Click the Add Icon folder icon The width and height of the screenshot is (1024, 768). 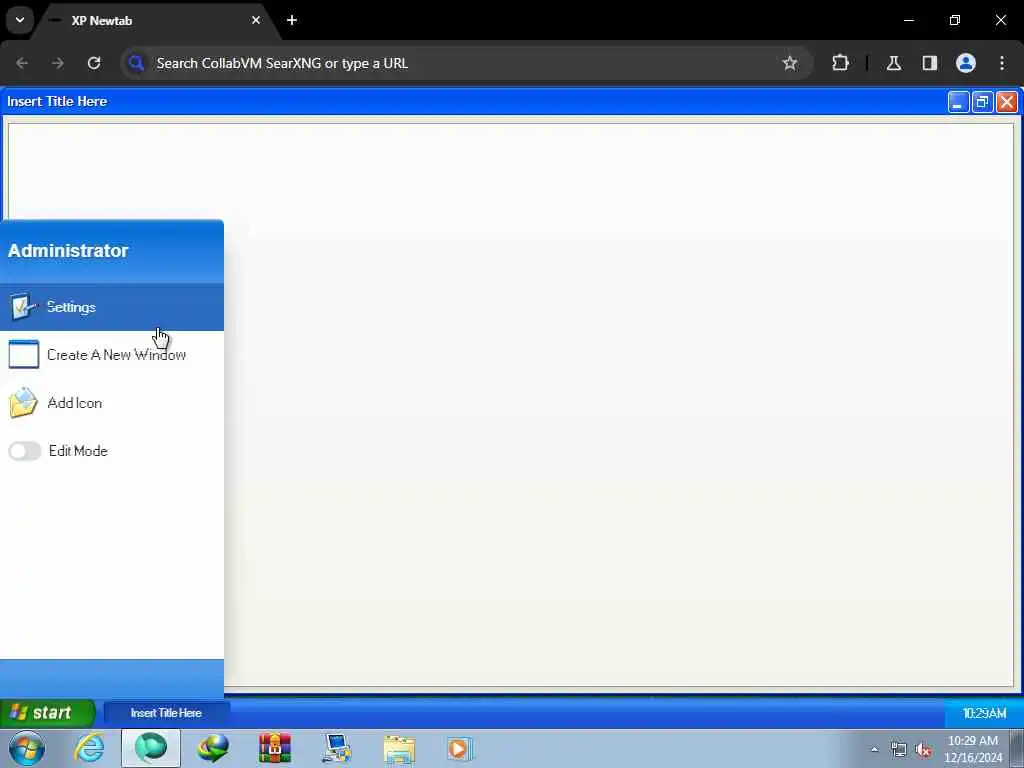point(24,403)
